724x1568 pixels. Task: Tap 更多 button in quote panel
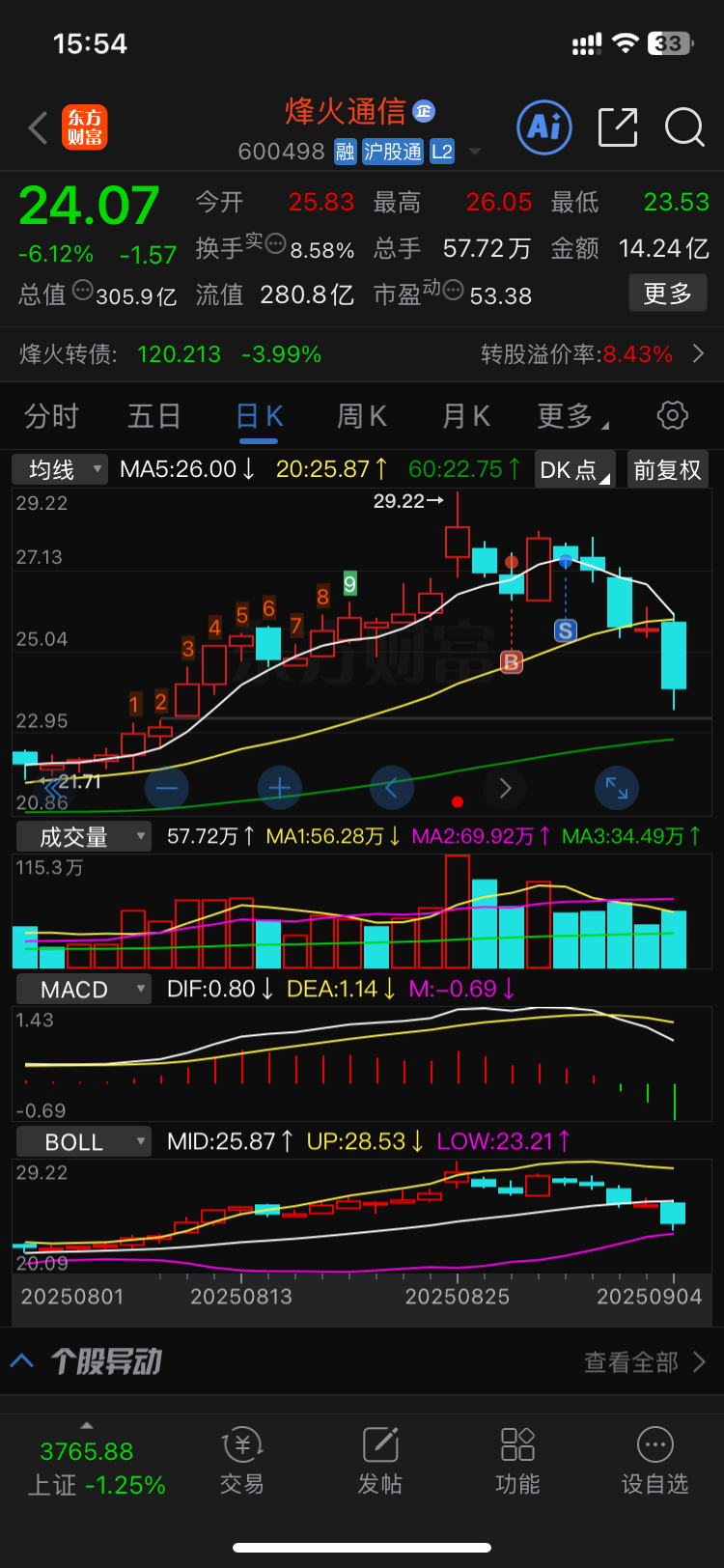pyautogui.click(x=668, y=294)
